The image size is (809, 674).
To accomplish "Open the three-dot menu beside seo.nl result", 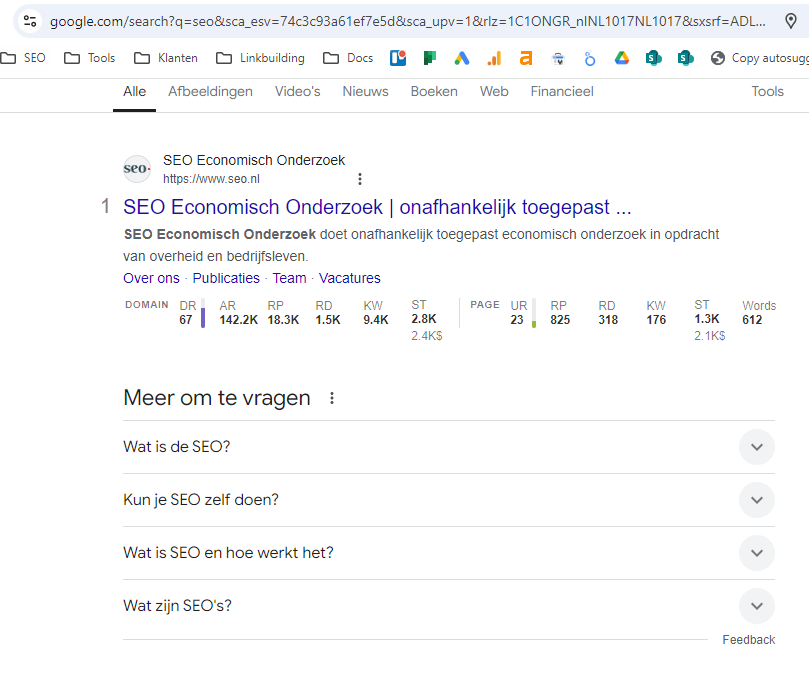I will (x=360, y=179).
